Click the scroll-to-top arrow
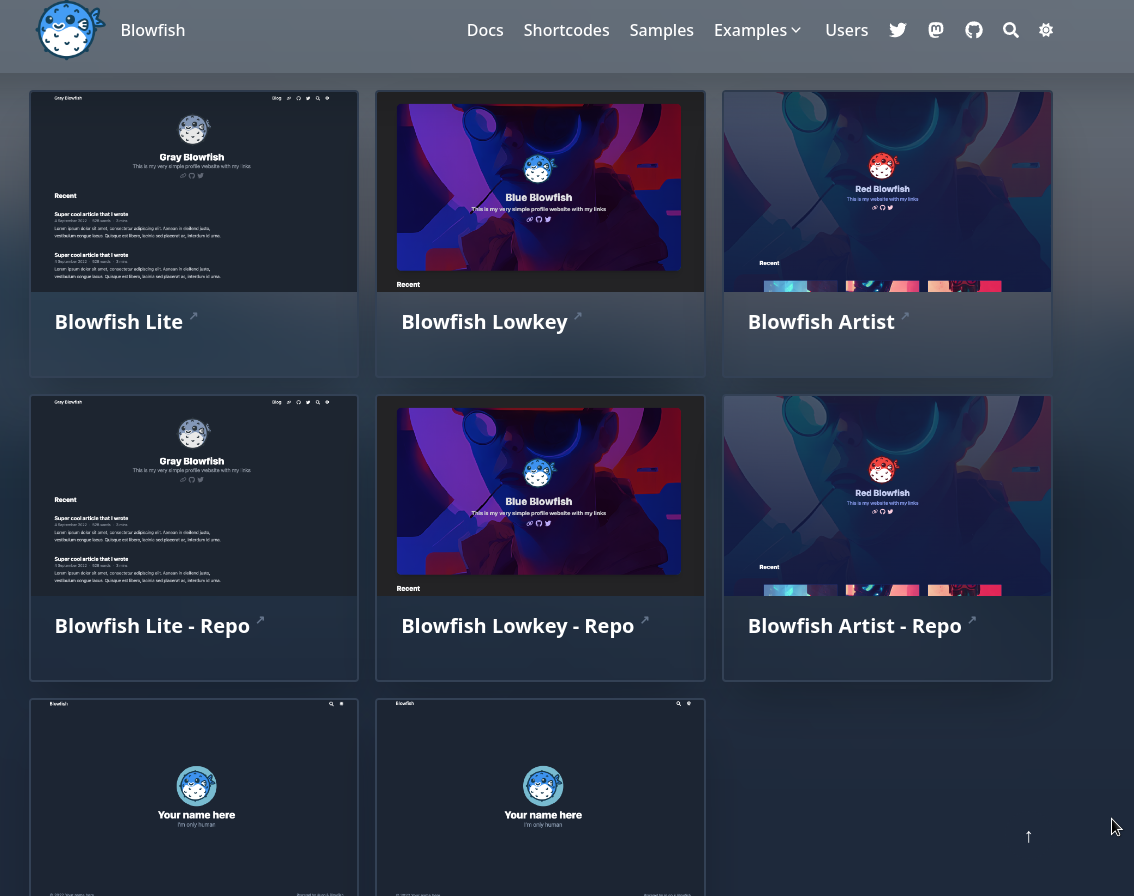The width and height of the screenshot is (1134, 896). pyautogui.click(x=1028, y=836)
